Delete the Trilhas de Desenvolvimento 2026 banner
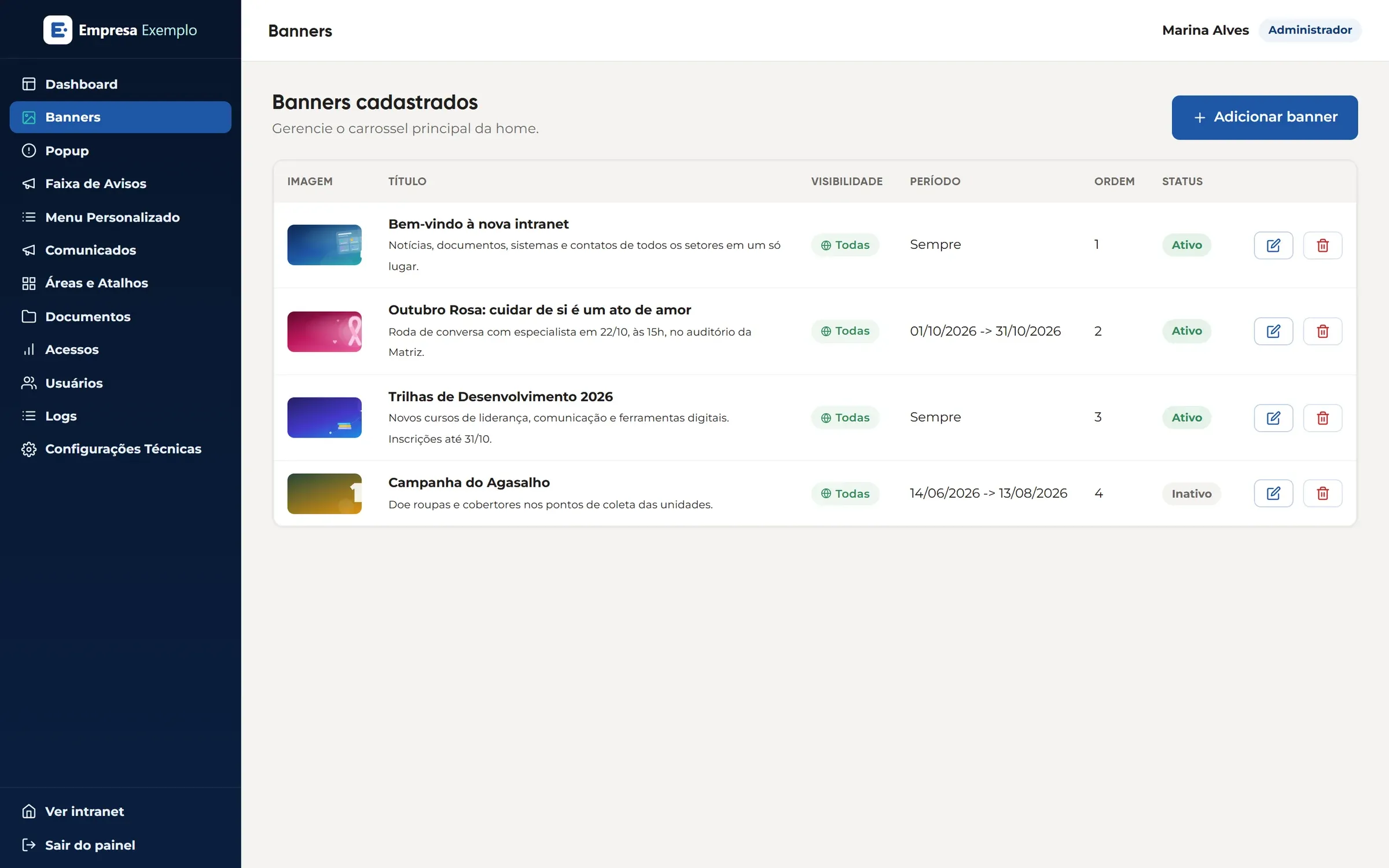 coord(1322,418)
